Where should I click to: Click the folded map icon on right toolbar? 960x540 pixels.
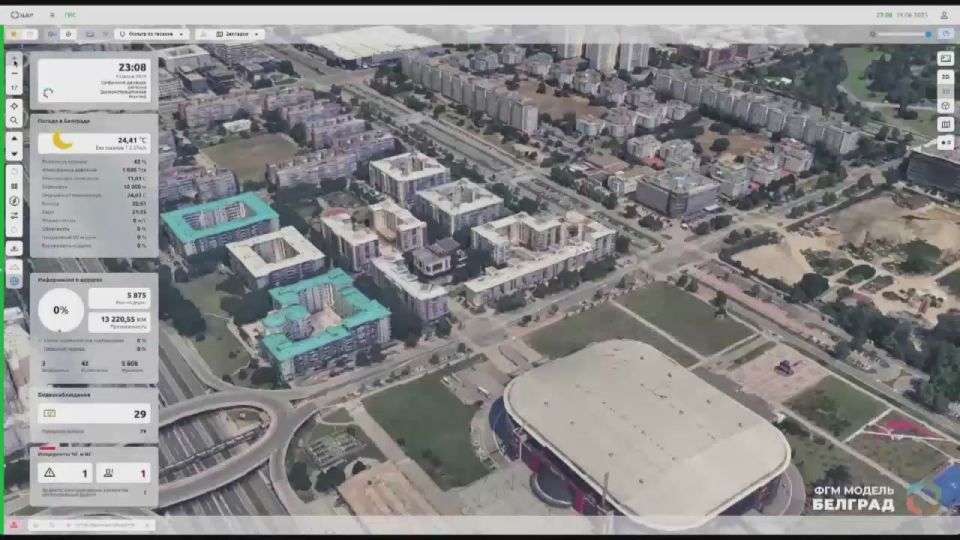coord(945,124)
